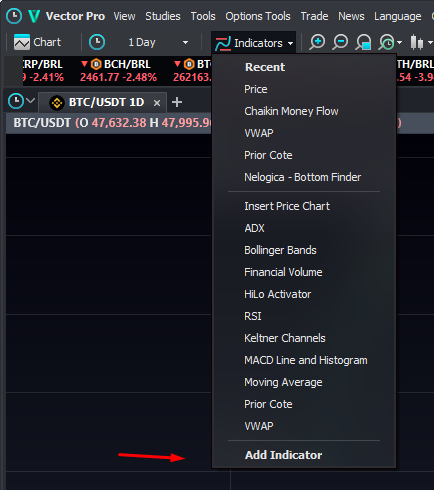
Task: Open the Options Tools menu
Action: point(258,16)
